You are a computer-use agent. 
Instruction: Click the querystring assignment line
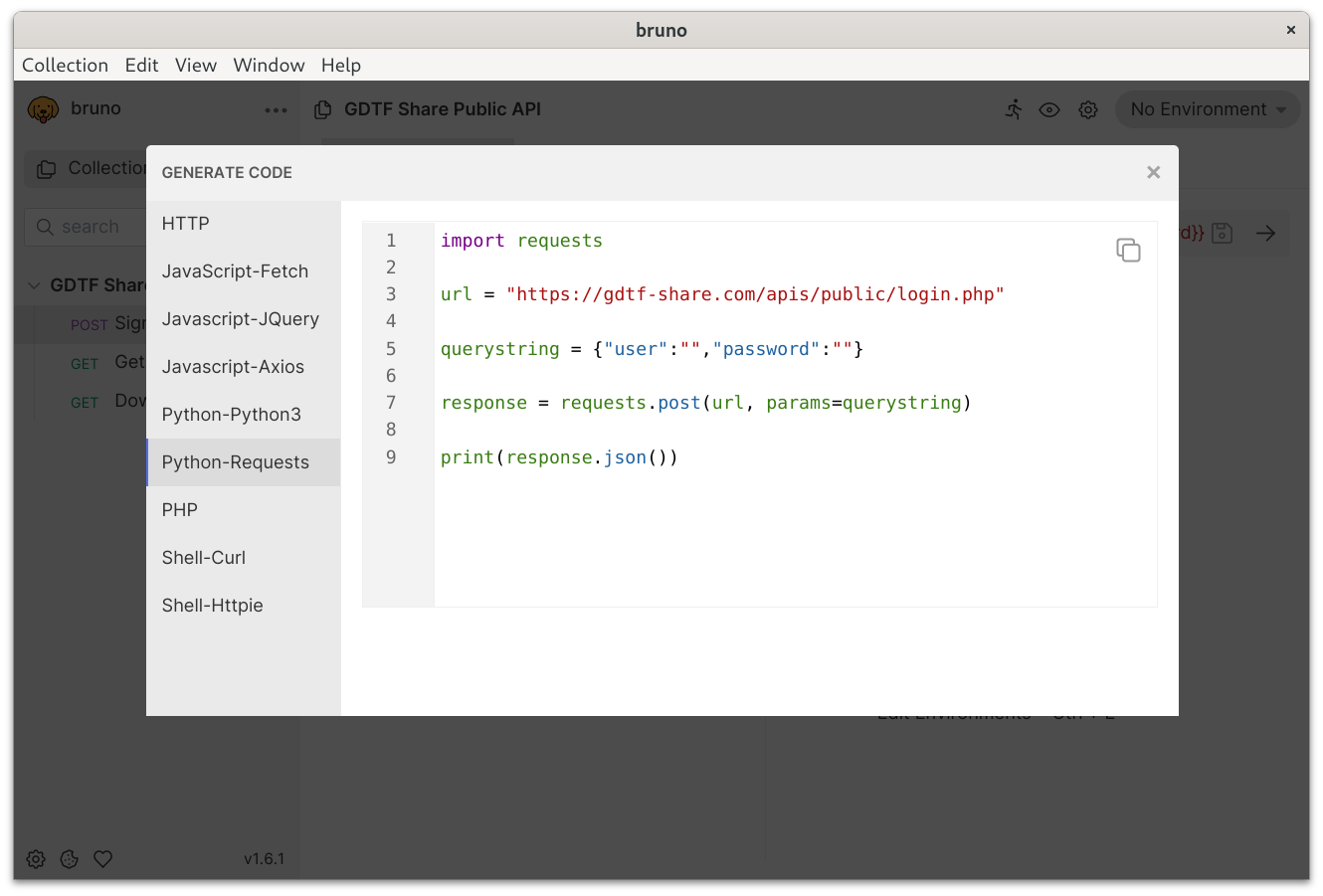tap(652, 349)
